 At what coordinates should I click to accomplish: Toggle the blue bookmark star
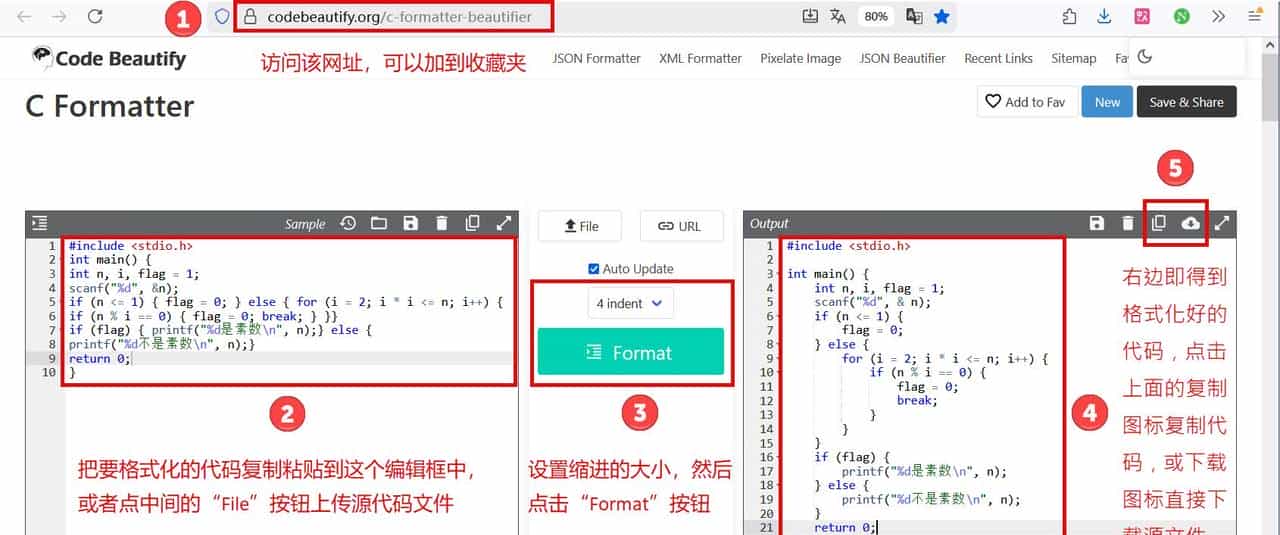point(942,17)
